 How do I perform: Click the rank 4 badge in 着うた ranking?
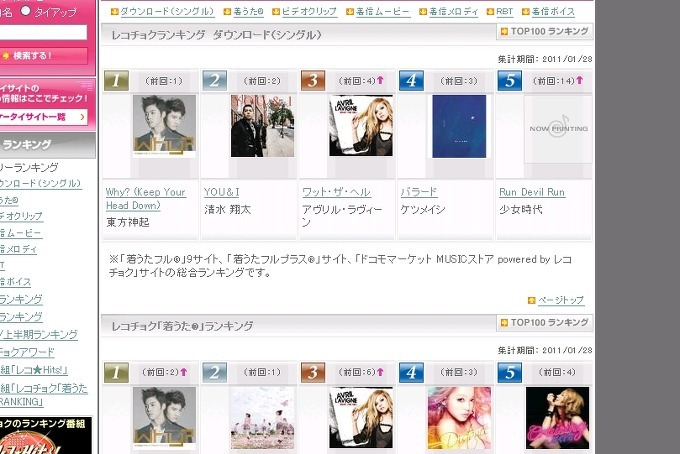coord(411,372)
